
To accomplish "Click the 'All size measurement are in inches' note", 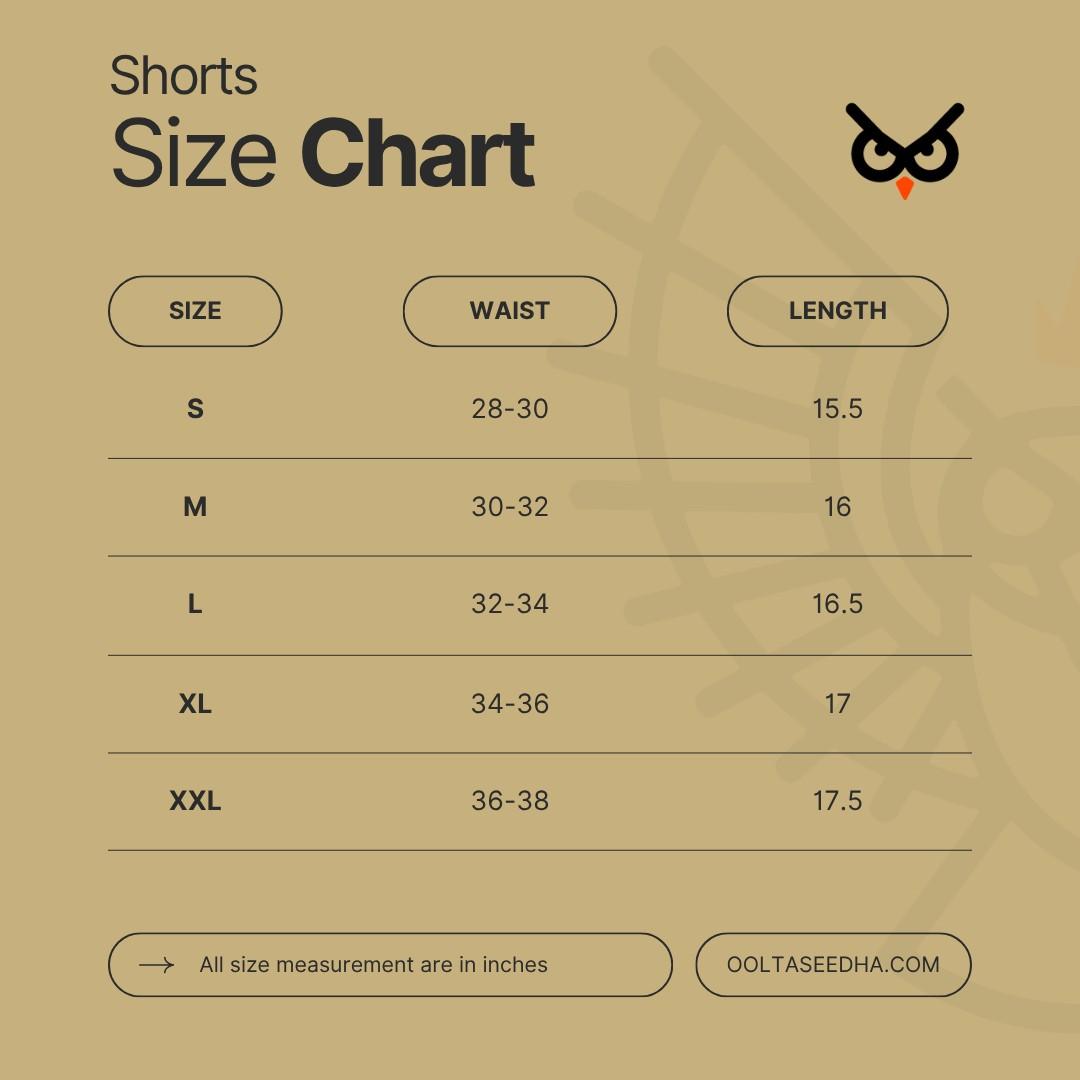I will [373, 965].
